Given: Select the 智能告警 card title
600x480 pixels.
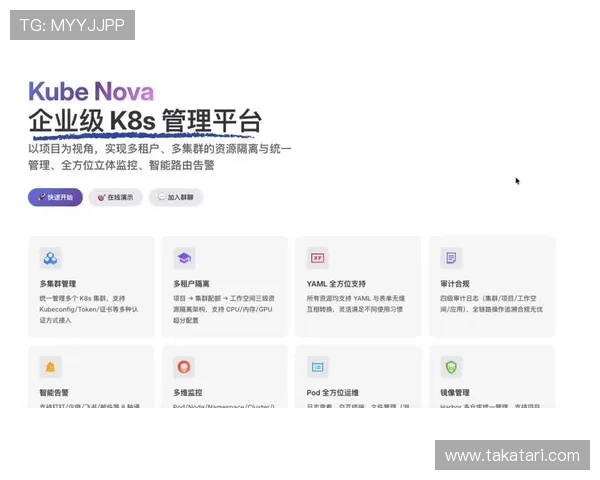Looking at the screenshot, I should [x=54, y=393].
